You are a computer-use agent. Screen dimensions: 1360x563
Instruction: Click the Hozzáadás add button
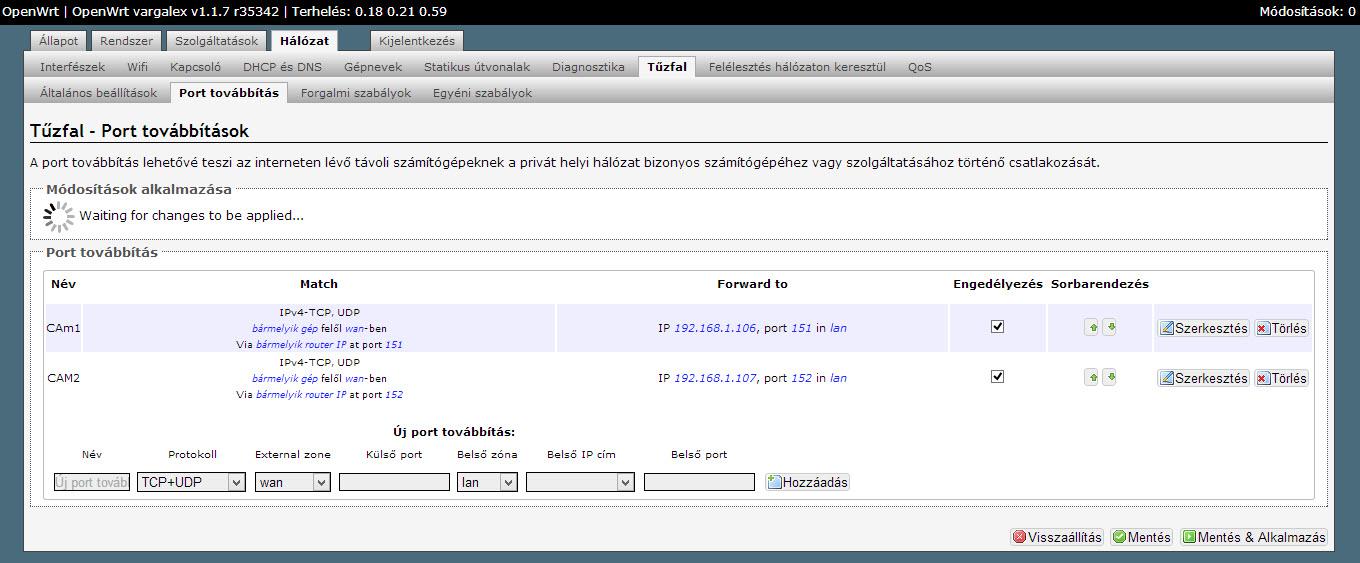pos(807,482)
